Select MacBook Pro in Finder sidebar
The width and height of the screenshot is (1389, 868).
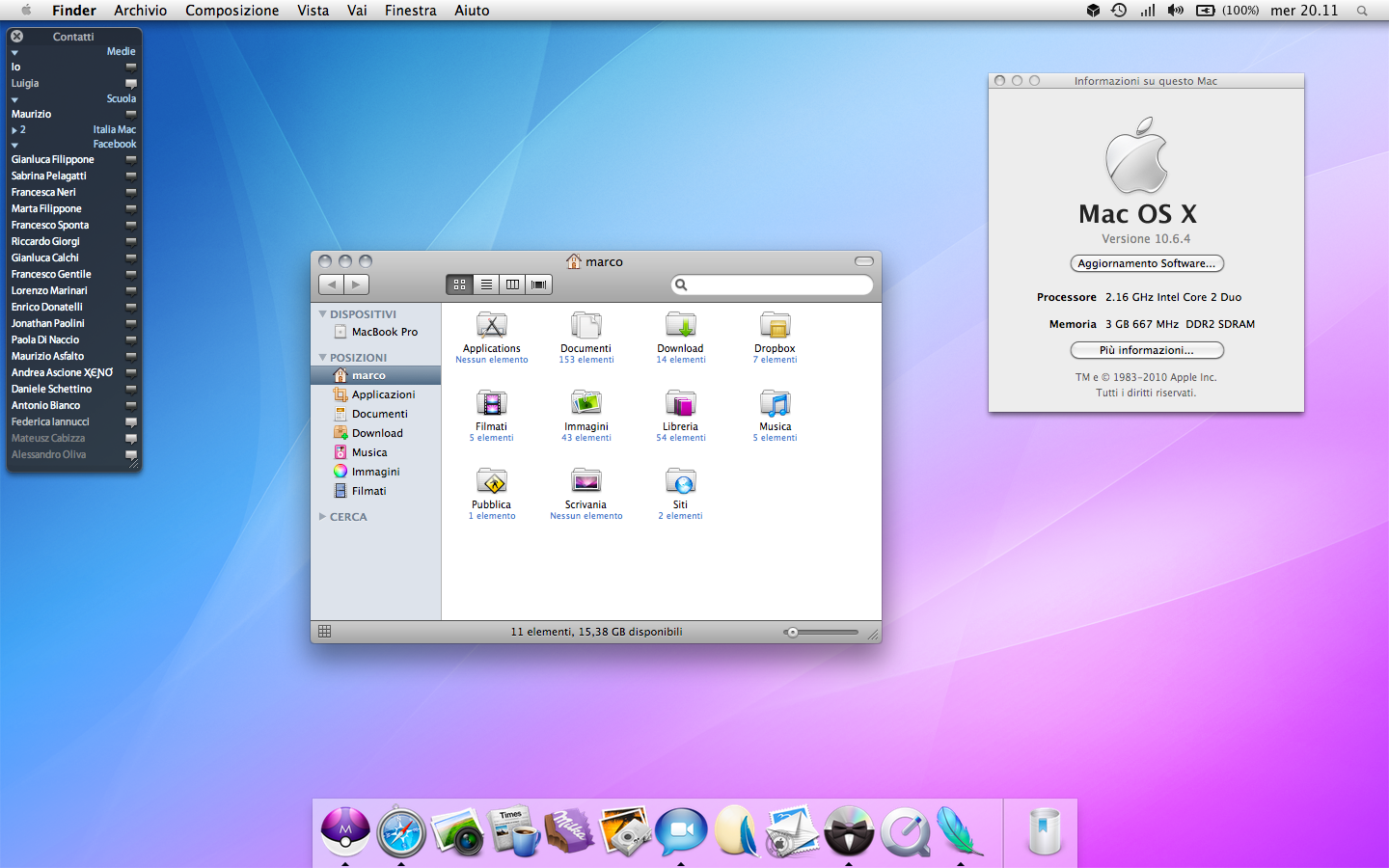tap(376, 332)
